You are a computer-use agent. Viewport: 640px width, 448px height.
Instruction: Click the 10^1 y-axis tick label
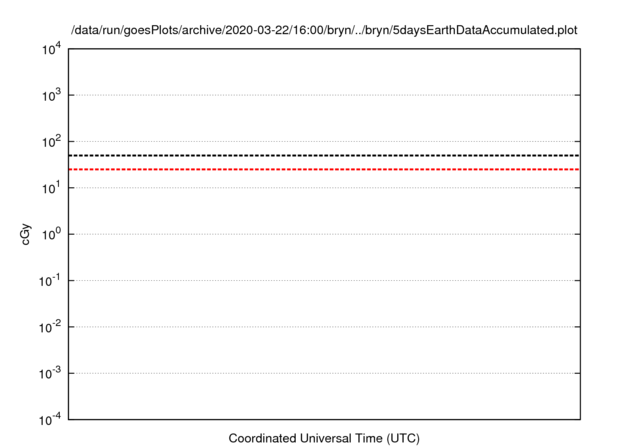51,188
